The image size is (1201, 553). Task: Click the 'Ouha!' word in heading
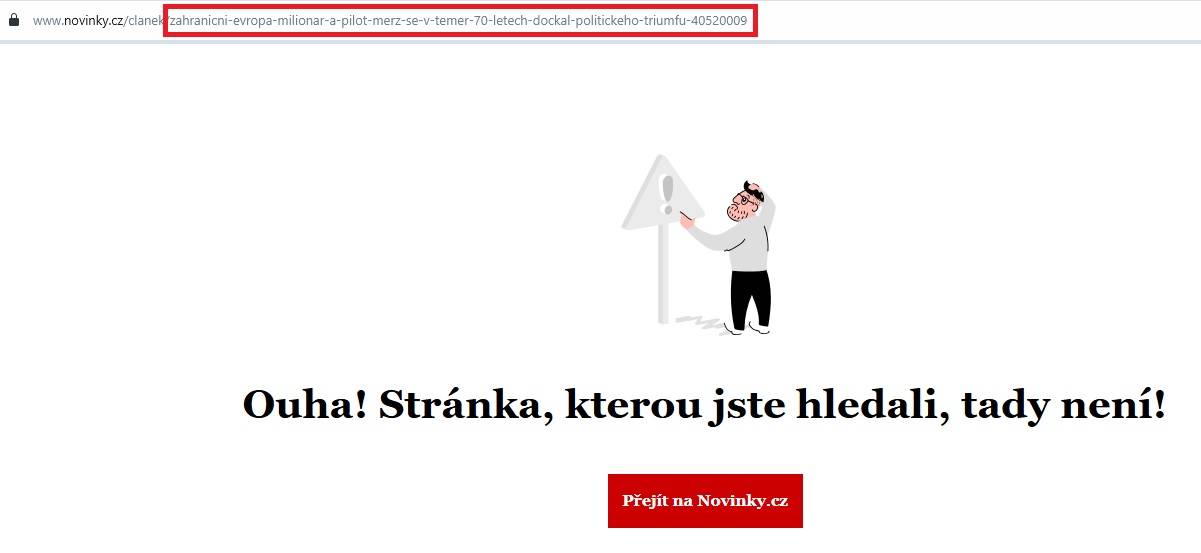pos(306,405)
